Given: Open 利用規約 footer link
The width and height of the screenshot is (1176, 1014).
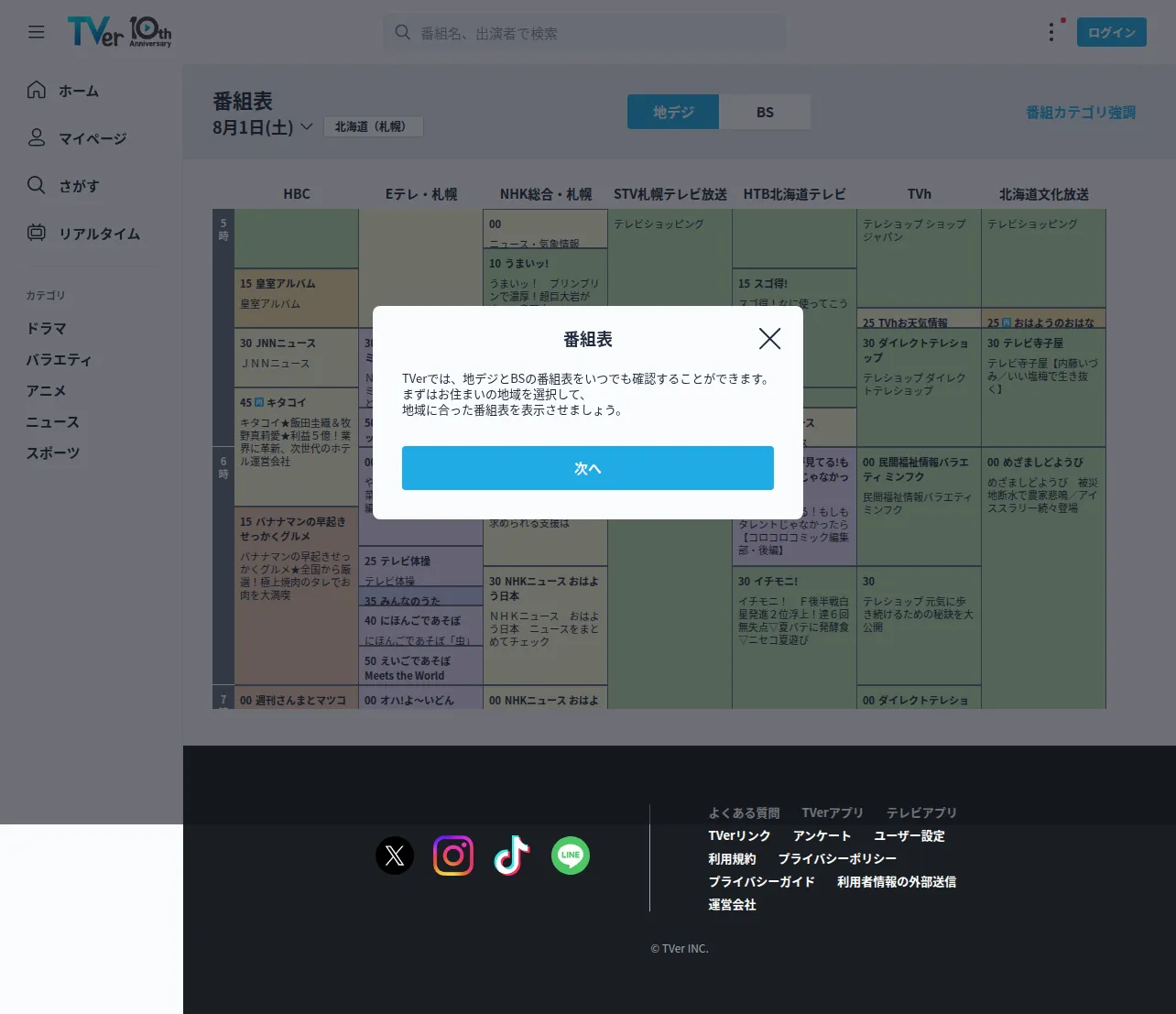Looking at the screenshot, I should coord(732,858).
